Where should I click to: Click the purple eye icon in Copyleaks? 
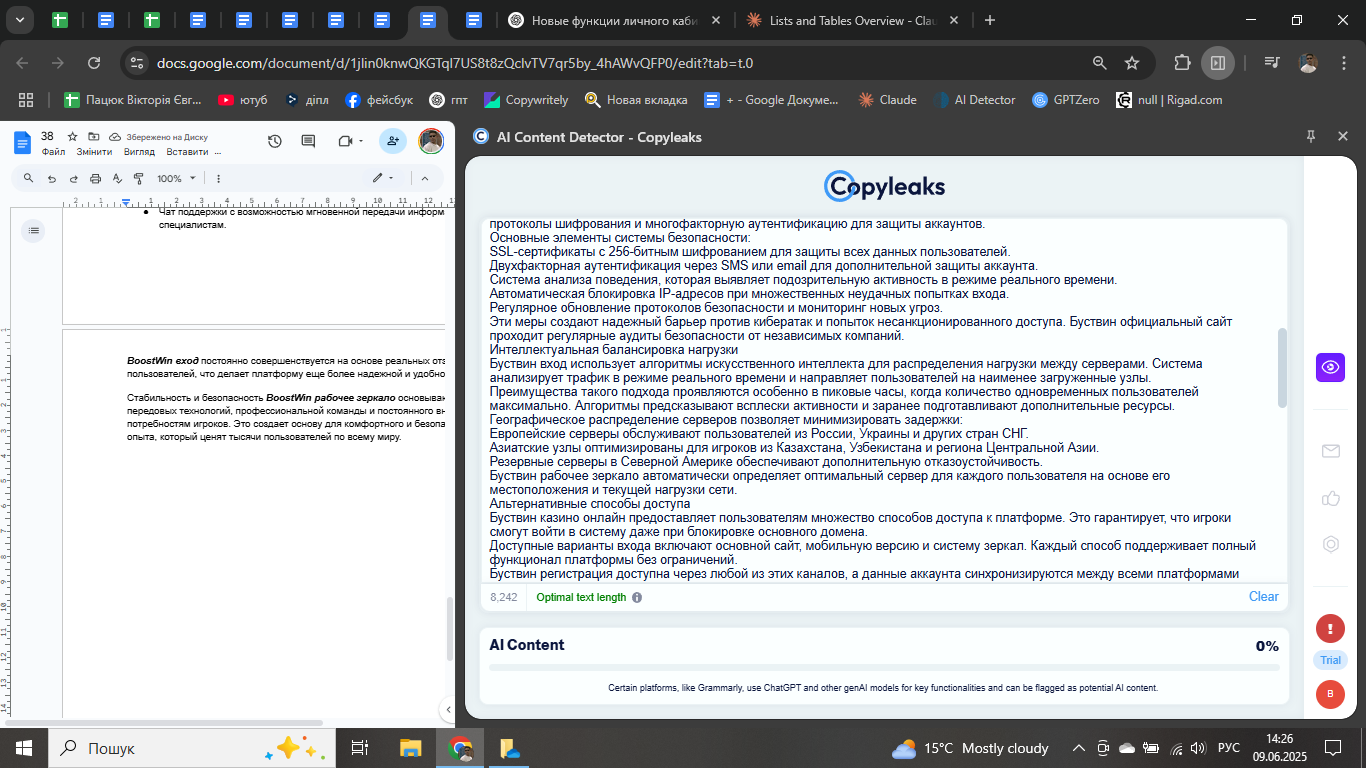(x=1330, y=367)
